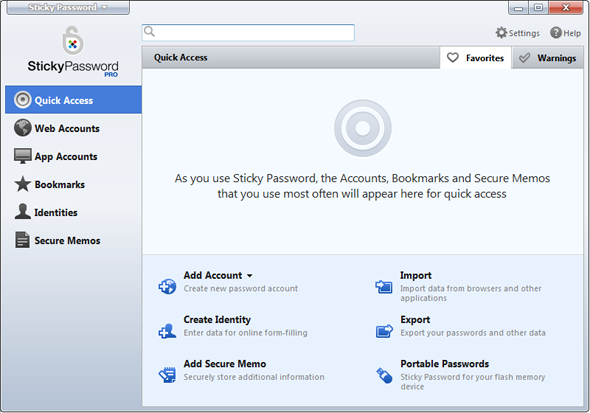Click the Add Account button

tap(213, 275)
